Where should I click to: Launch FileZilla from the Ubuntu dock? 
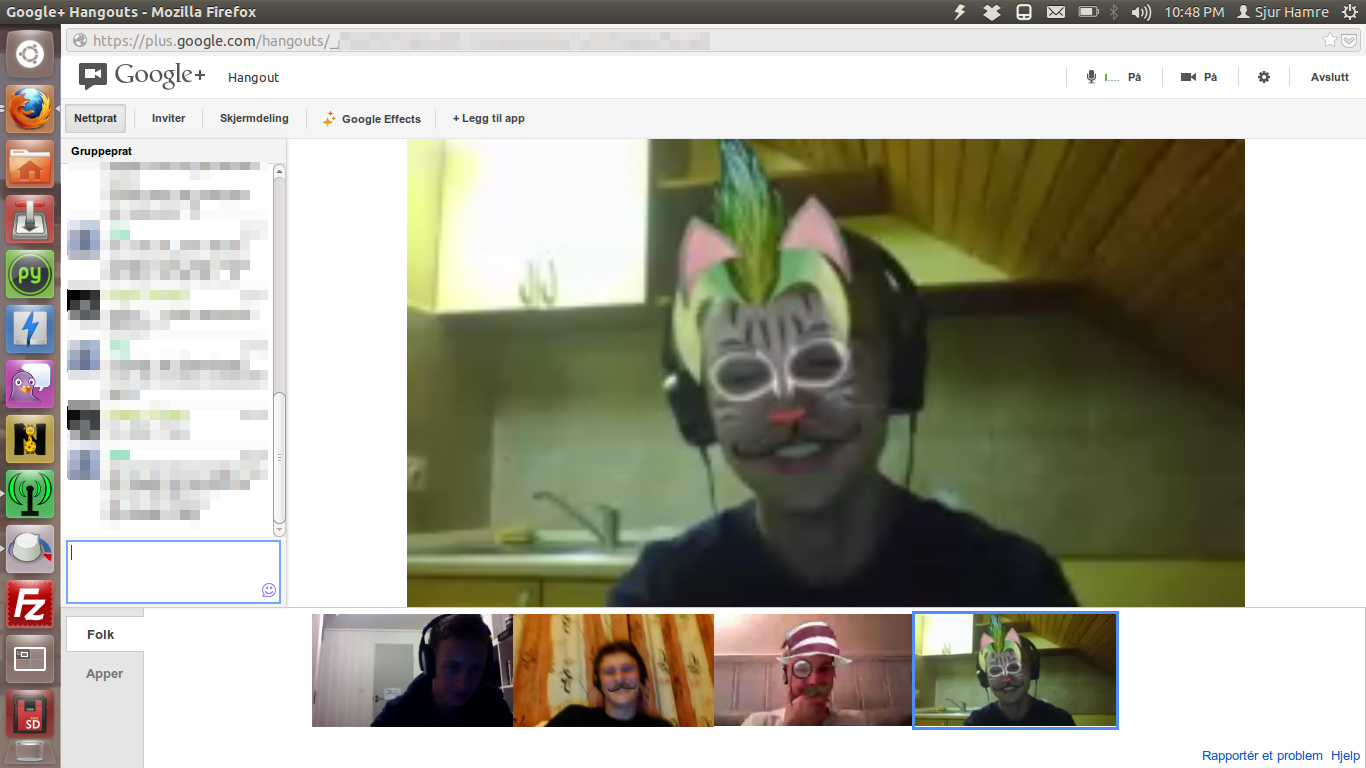30,604
